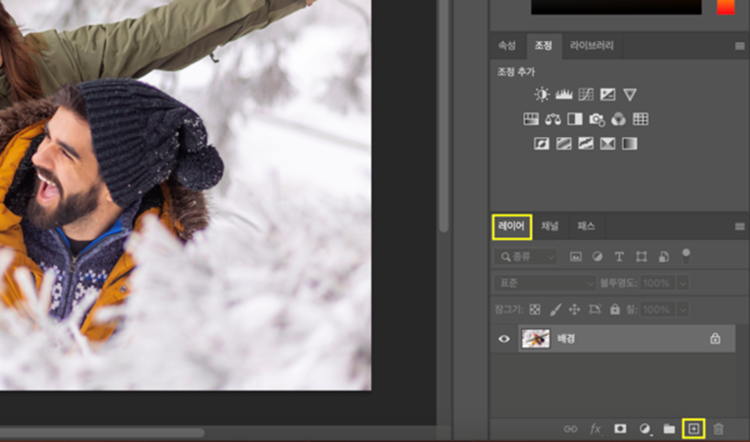Screen dimensions: 750x442
Task: Add a Selective Color adjustment (crossed envelope icon)
Action: tap(607, 144)
